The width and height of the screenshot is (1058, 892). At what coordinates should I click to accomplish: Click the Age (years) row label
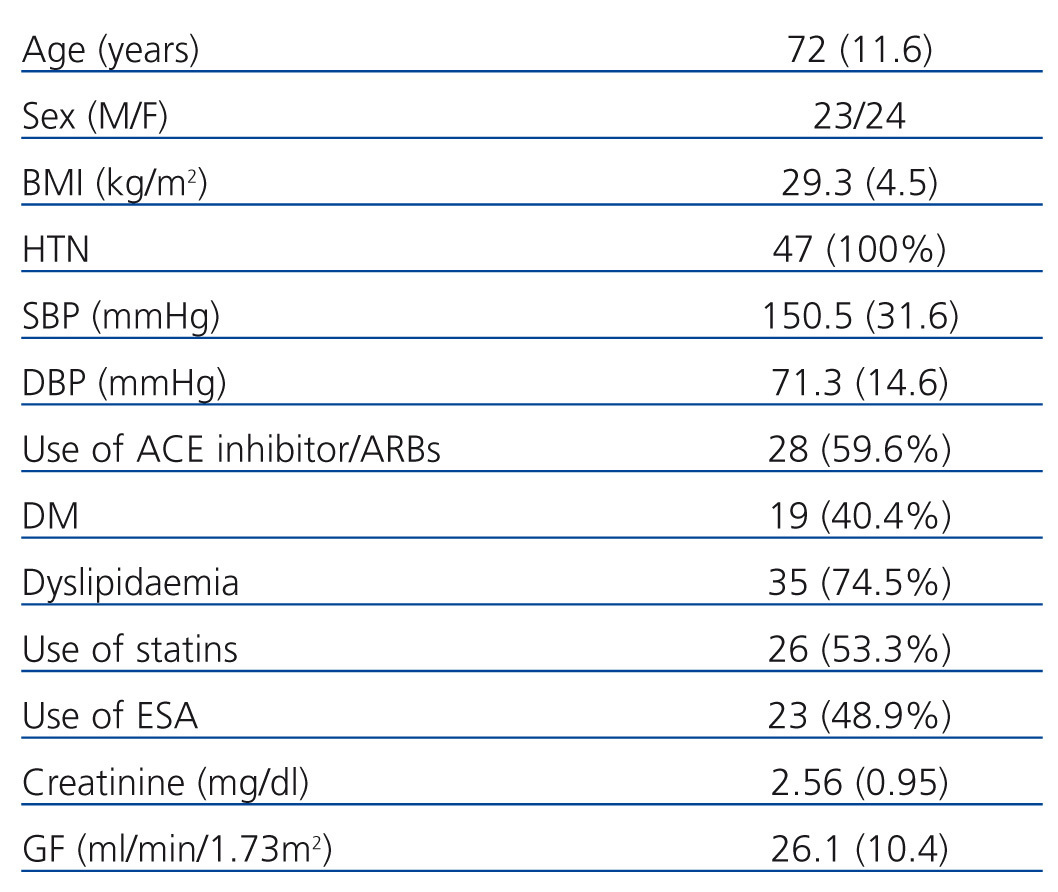click(x=110, y=50)
